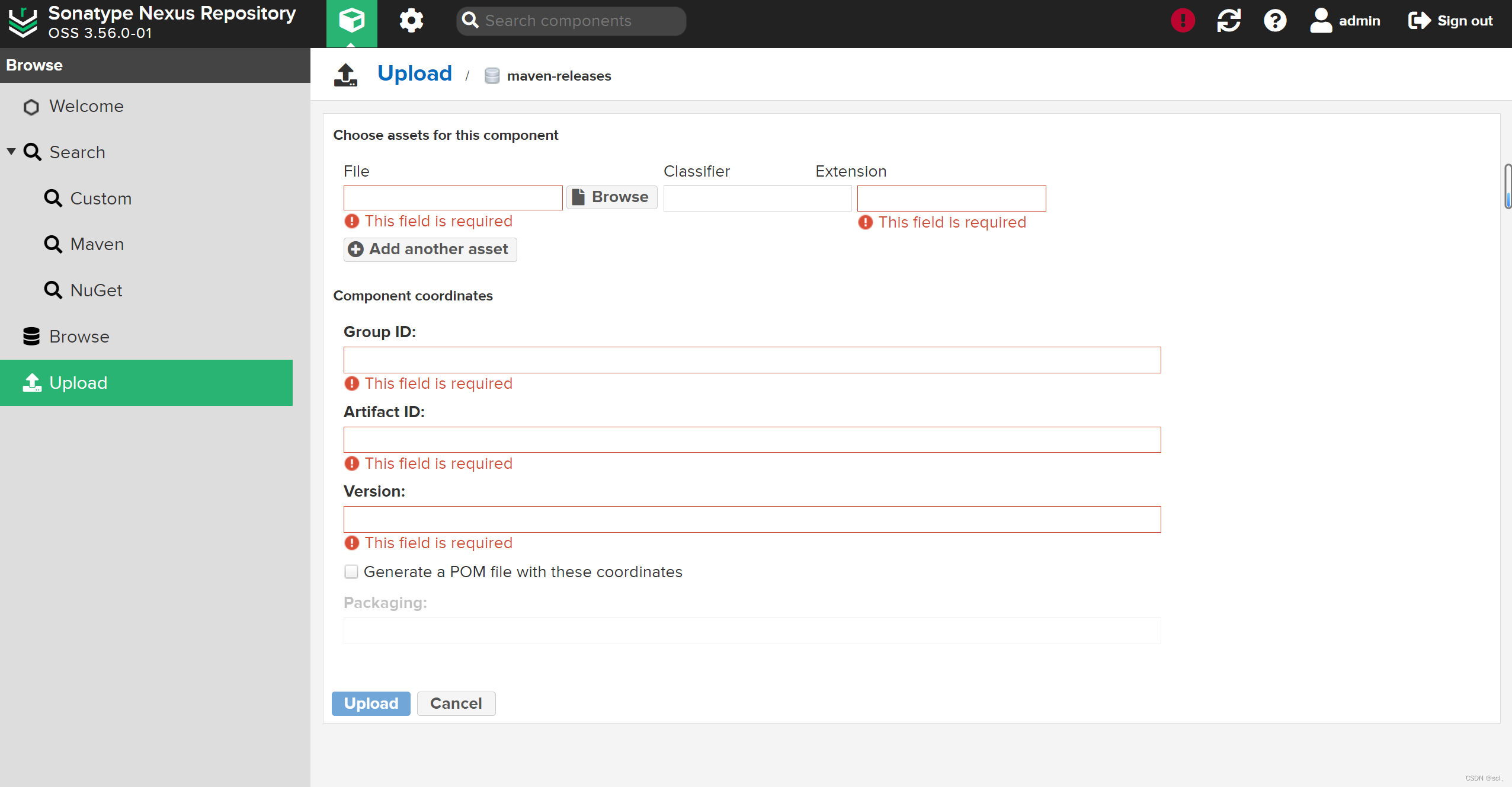Click the Cancel button

point(455,703)
